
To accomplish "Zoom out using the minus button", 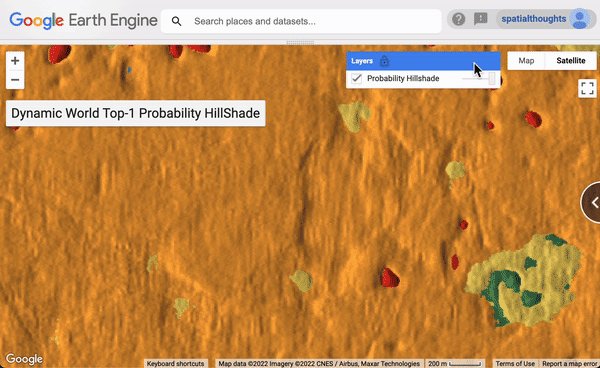I will click(x=15, y=80).
